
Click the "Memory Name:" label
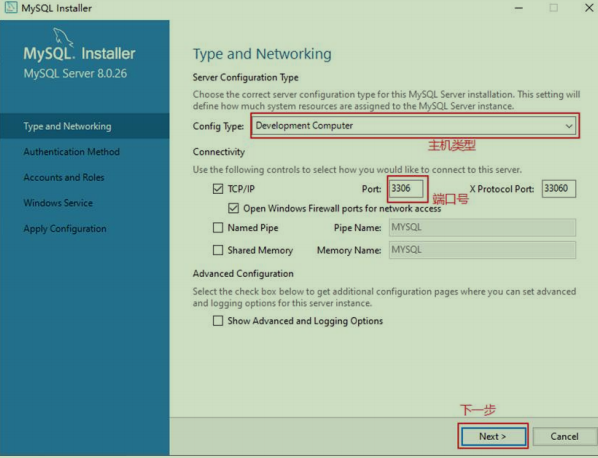(349, 250)
